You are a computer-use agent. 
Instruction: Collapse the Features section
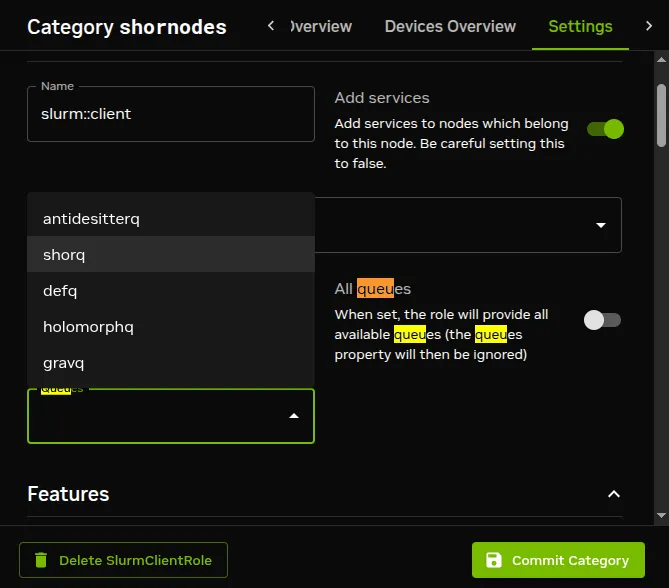click(614, 494)
